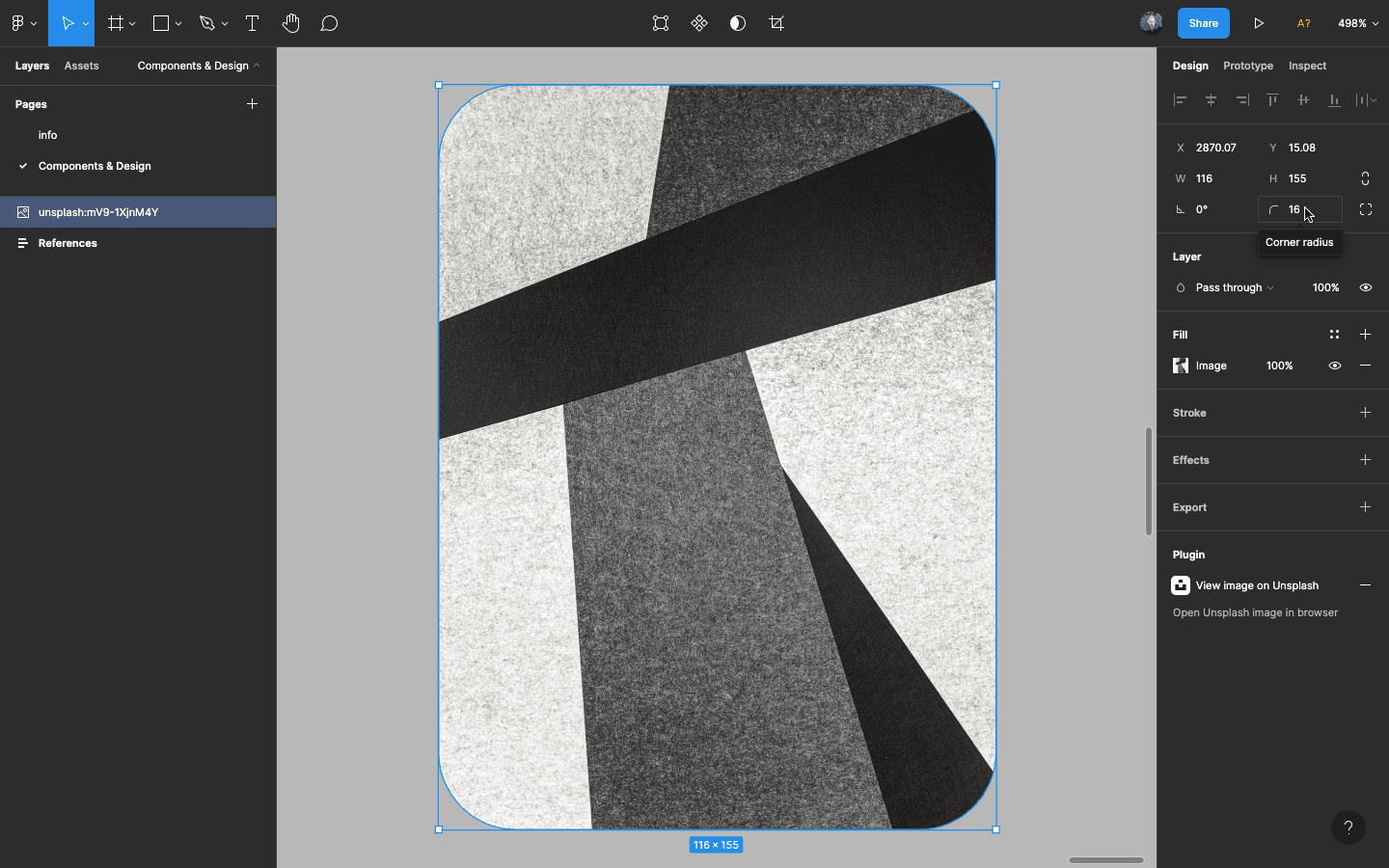Screen dimensions: 1389x868
Task: Click the Create component icon
Action: click(699, 23)
